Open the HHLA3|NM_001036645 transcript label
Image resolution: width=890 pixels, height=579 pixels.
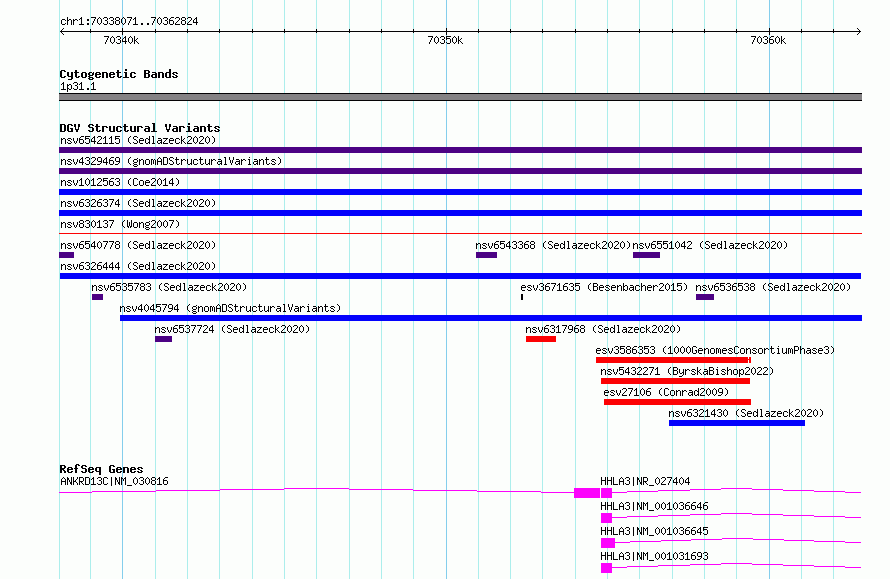[654, 531]
